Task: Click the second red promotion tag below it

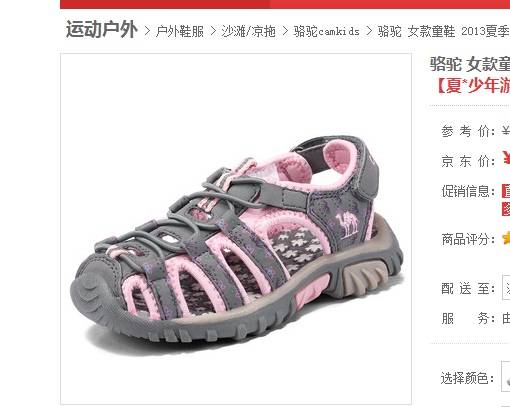Action: pos(506,209)
